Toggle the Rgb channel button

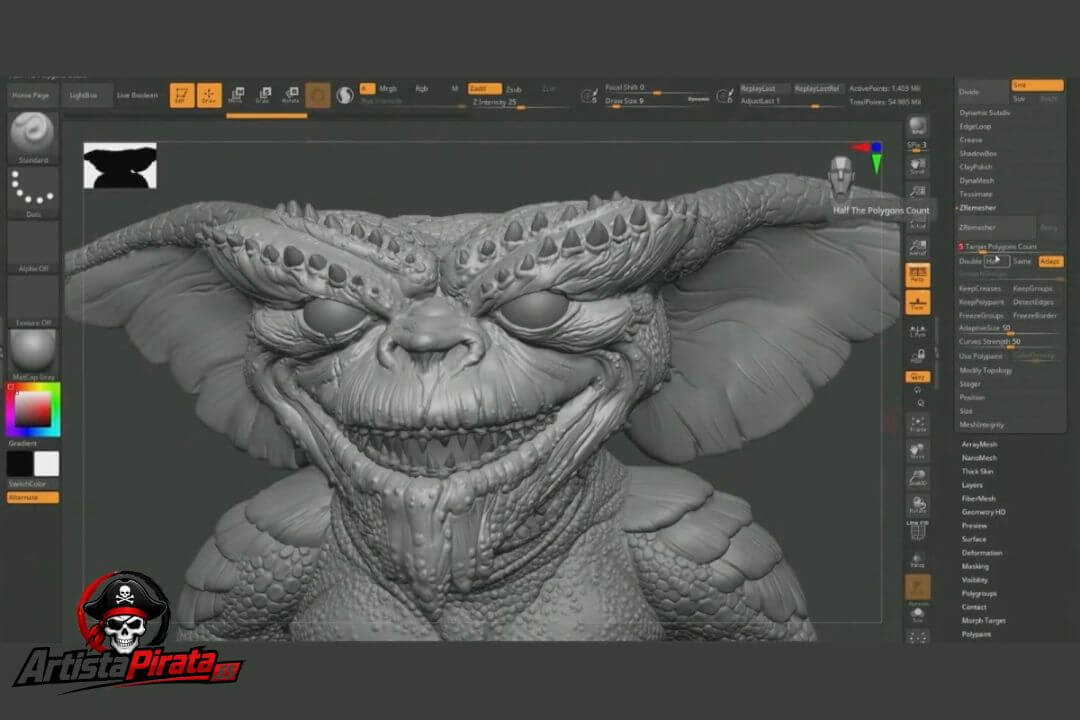coord(422,89)
